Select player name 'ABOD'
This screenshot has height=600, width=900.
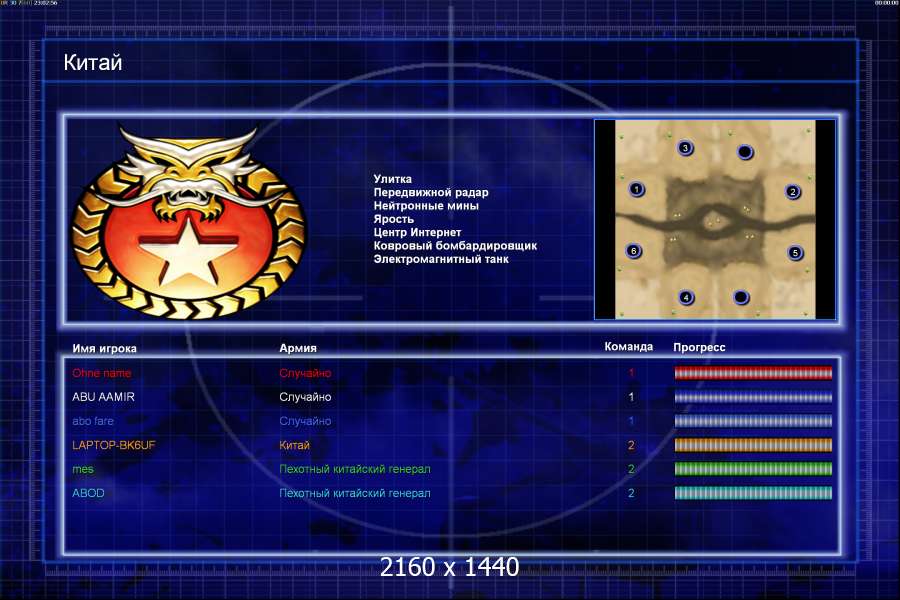click(88, 493)
